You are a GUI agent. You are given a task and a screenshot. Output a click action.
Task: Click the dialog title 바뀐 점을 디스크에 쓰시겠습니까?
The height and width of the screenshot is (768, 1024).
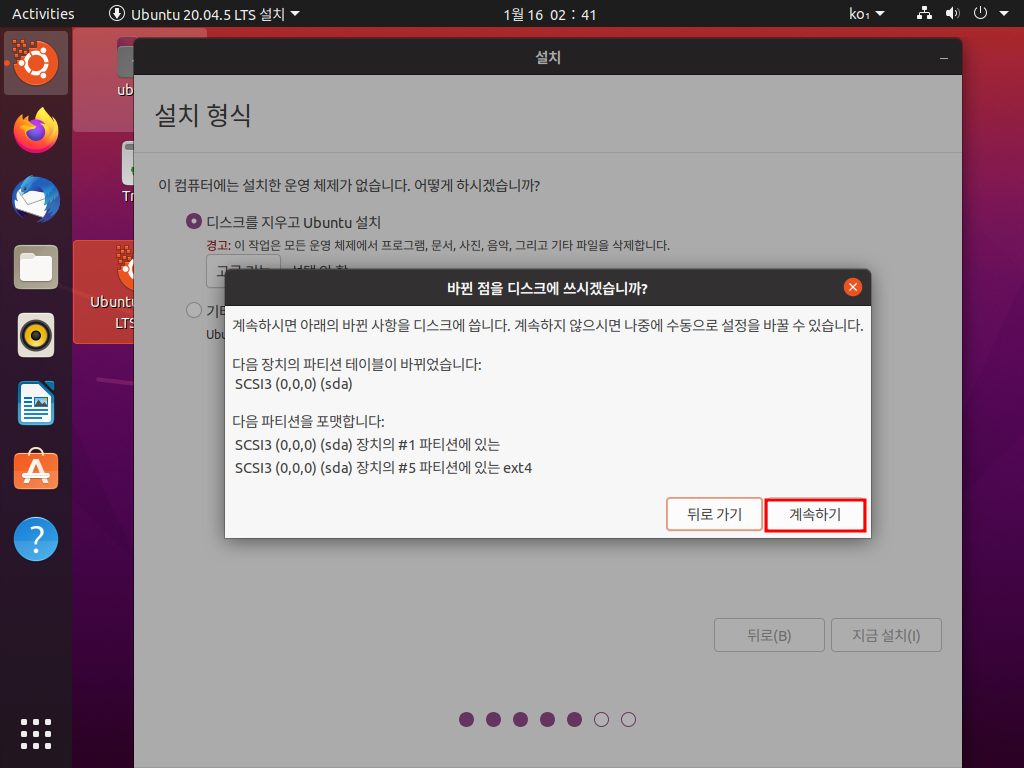coord(547,288)
